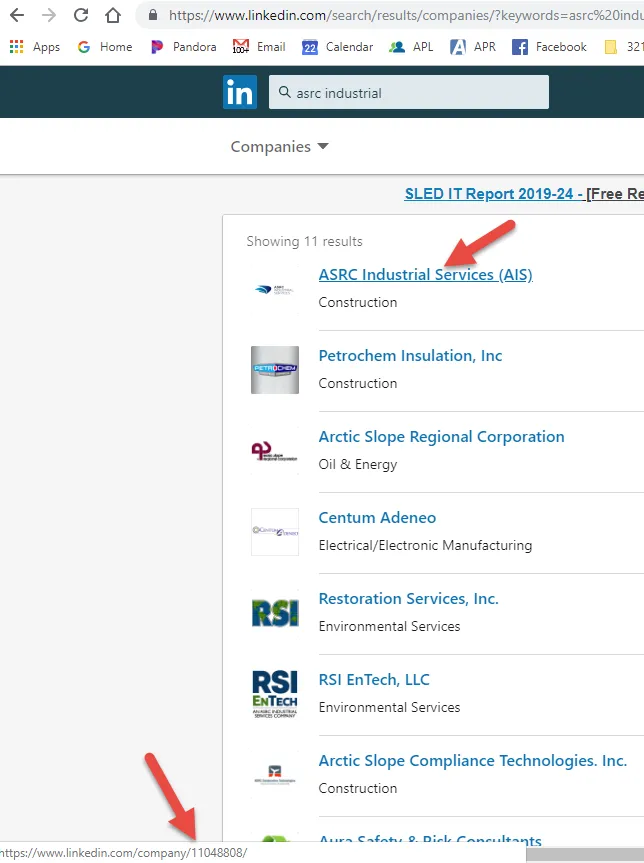Open the yellow folder bookmark 321
The image size is (644, 863).
[624, 47]
